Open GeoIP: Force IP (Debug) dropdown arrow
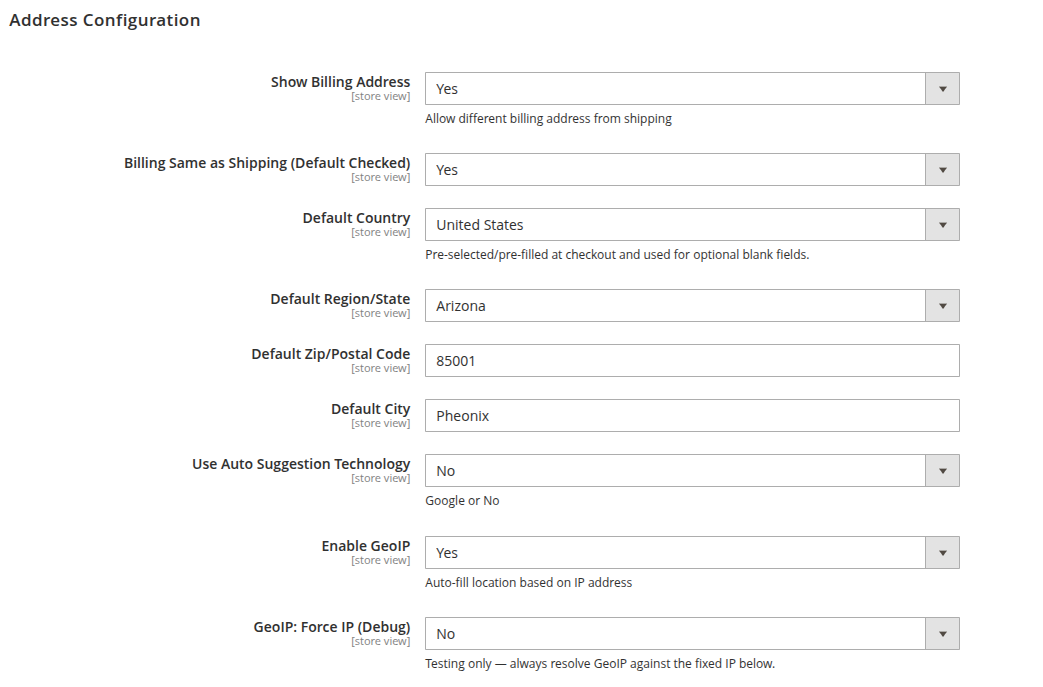The width and height of the screenshot is (1043, 687). coord(943,634)
